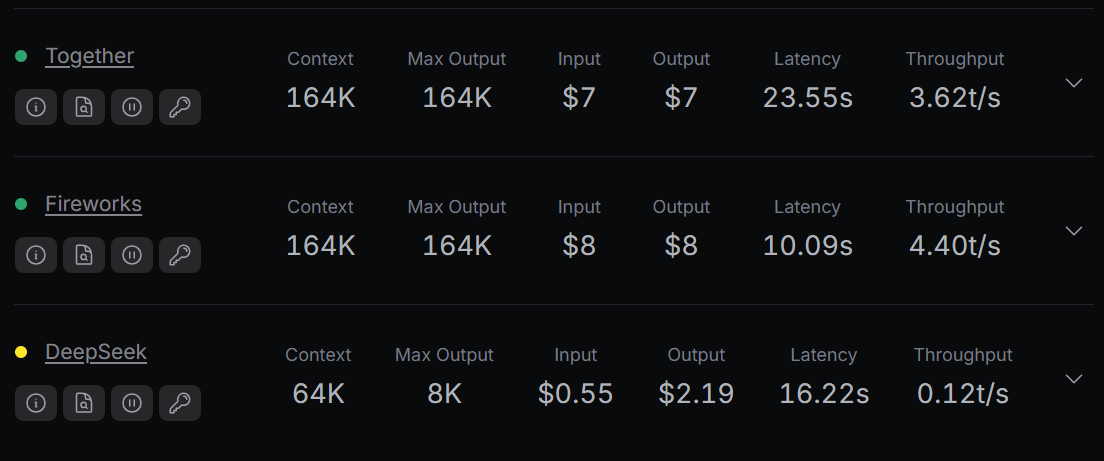Expand the Fireworks provider row chevron
The width and height of the screenshot is (1104, 461).
[x=1074, y=231]
